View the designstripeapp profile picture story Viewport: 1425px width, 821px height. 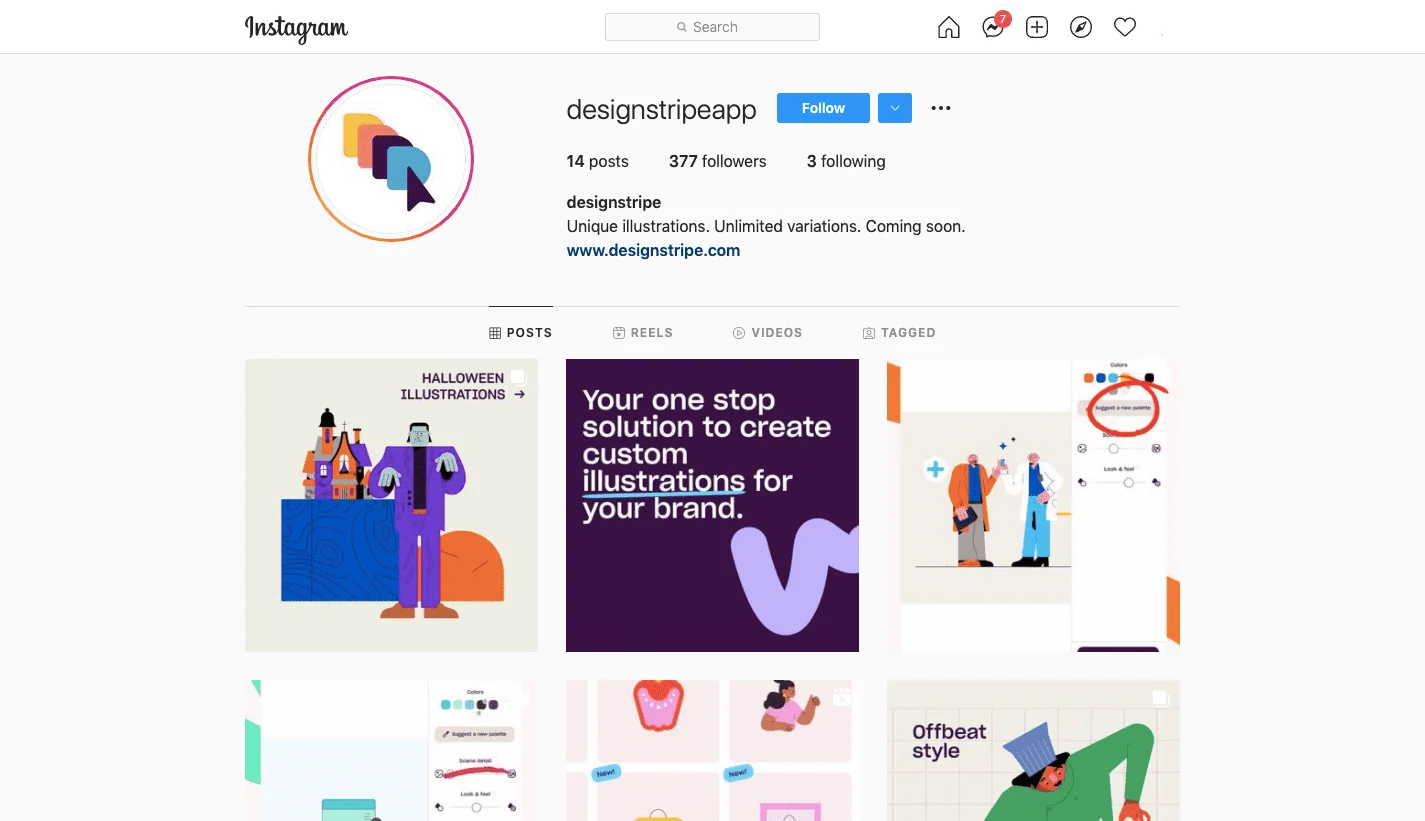coord(391,159)
